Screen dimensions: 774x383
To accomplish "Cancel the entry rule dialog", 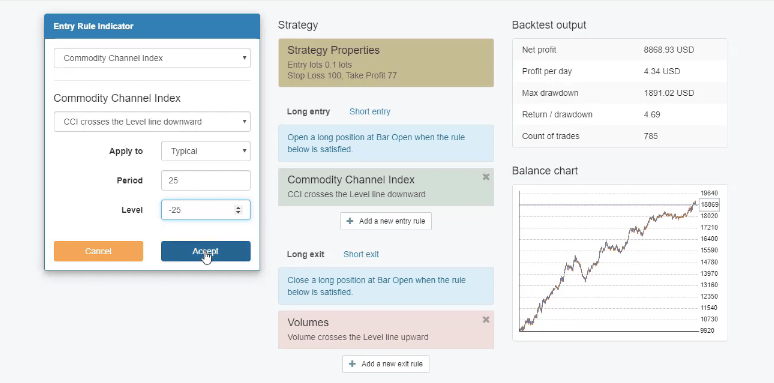I will (x=98, y=251).
